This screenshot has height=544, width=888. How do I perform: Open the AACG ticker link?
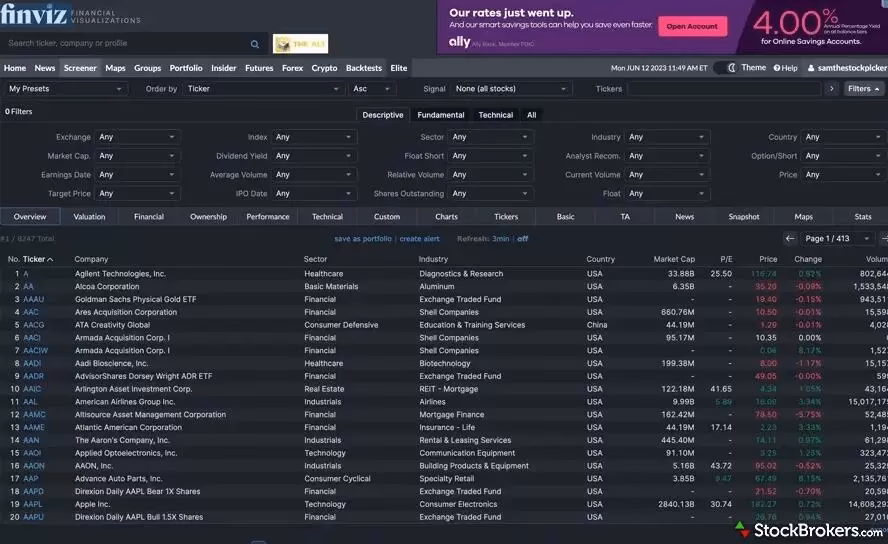[34, 325]
